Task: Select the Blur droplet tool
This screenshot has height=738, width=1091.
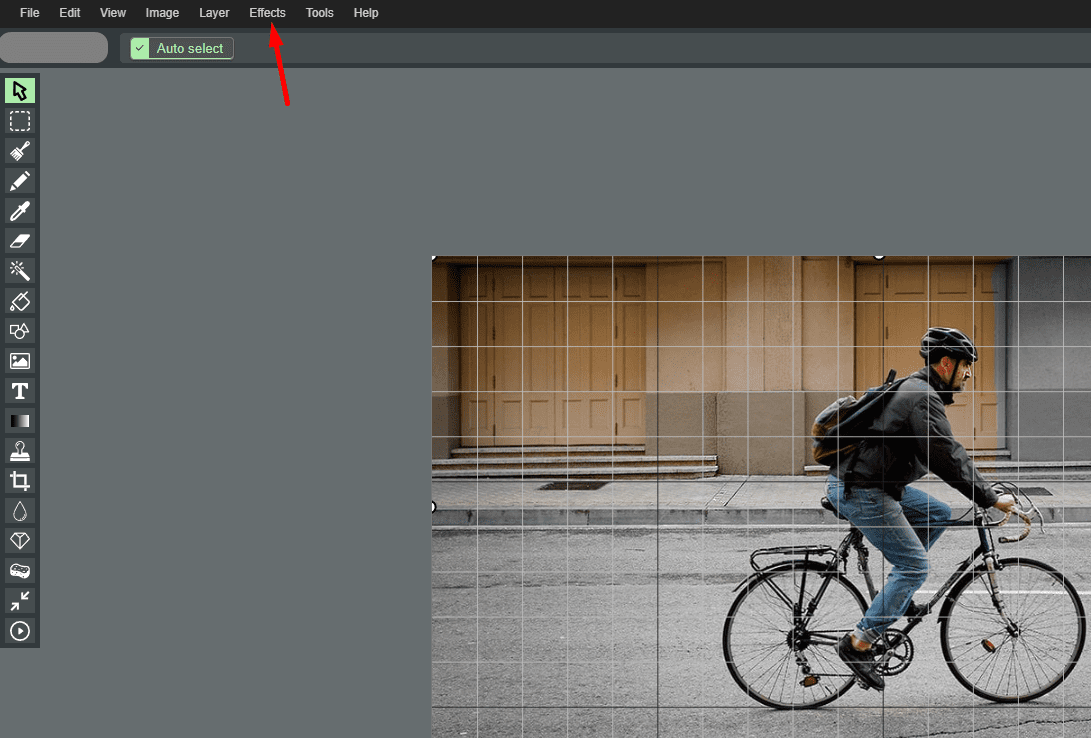Action: pos(20,511)
